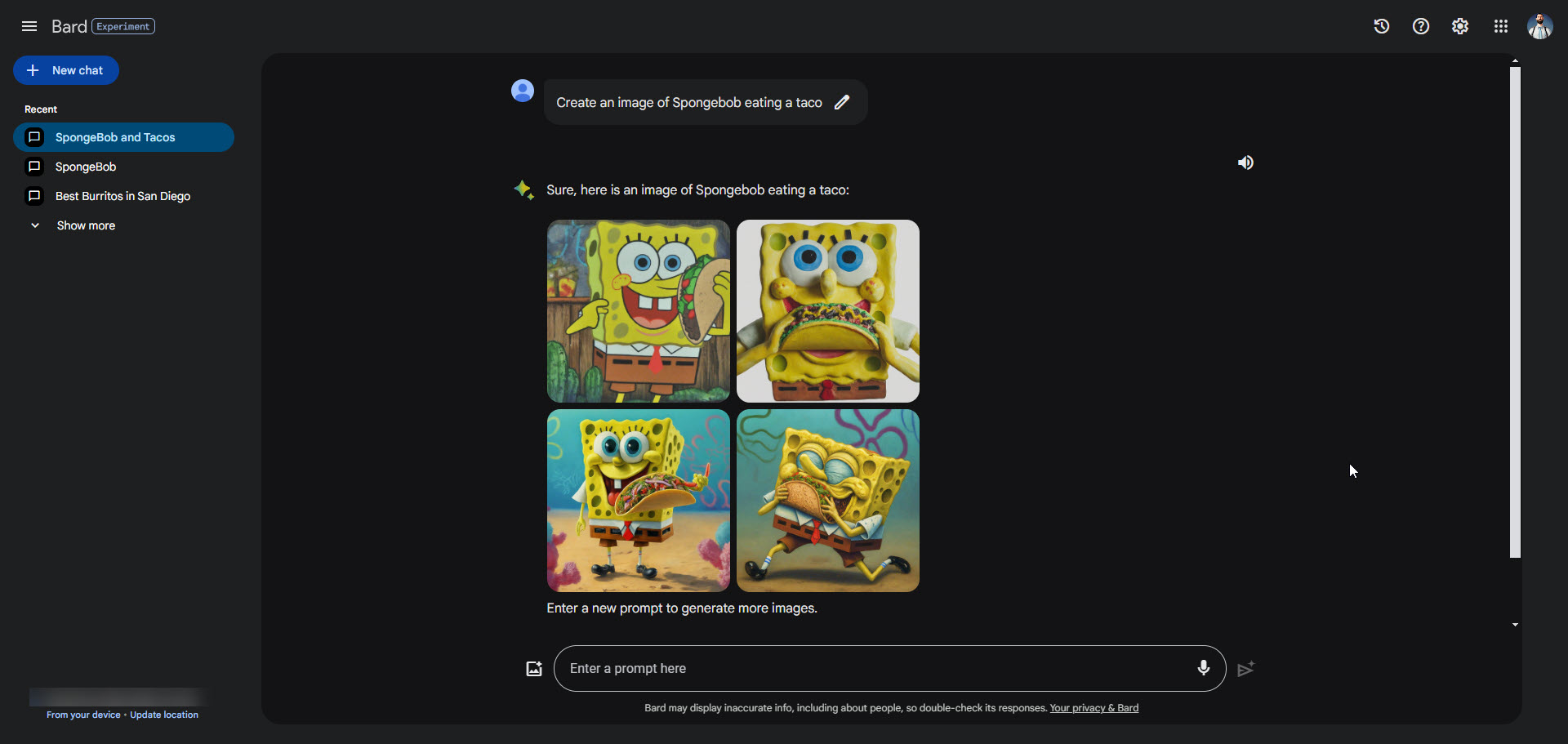
Task: Click the Experiment badge
Action: tap(123, 26)
